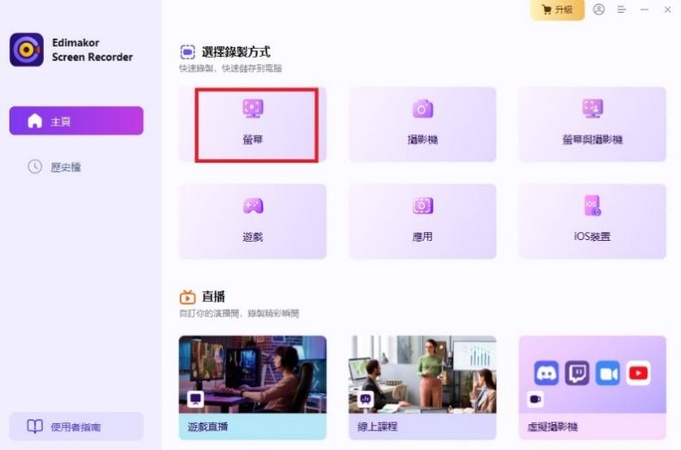Click the camera badge on 虛擬攝影機 card
The width and height of the screenshot is (681, 450).
(x=535, y=399)
